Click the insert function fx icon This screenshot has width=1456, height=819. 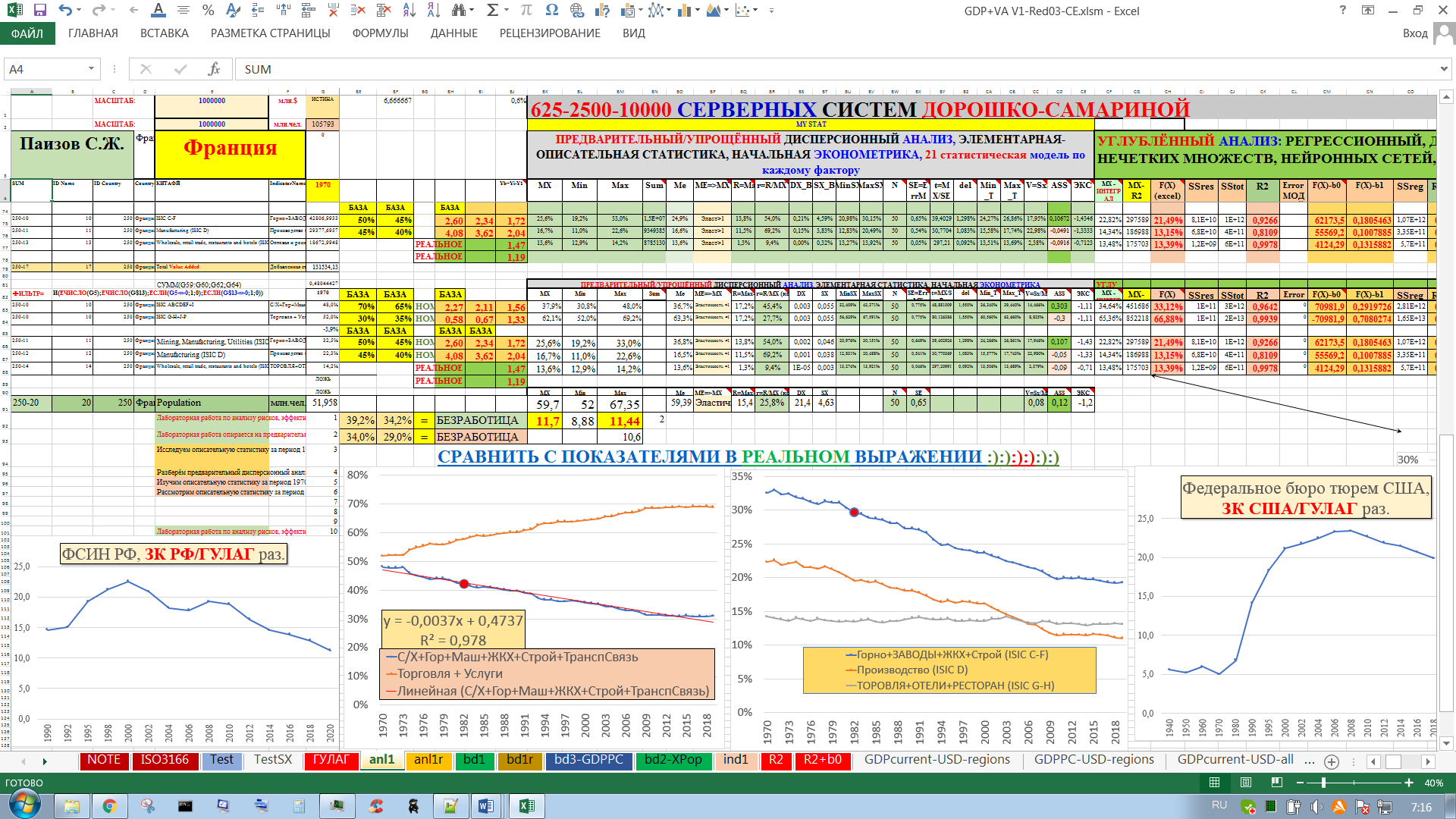tap(214, 69)
